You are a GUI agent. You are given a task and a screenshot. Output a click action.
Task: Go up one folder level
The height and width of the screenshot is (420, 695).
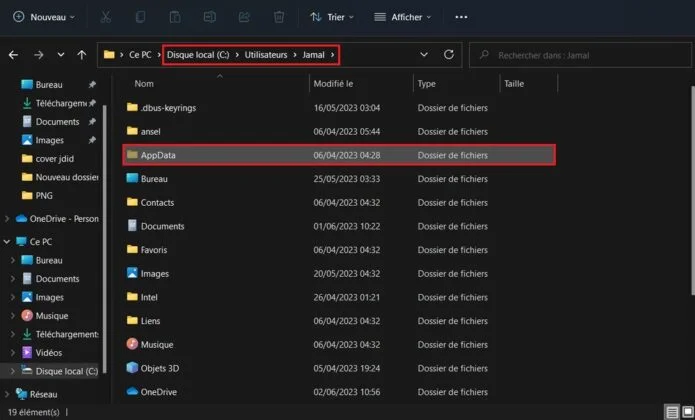(81, 54)
